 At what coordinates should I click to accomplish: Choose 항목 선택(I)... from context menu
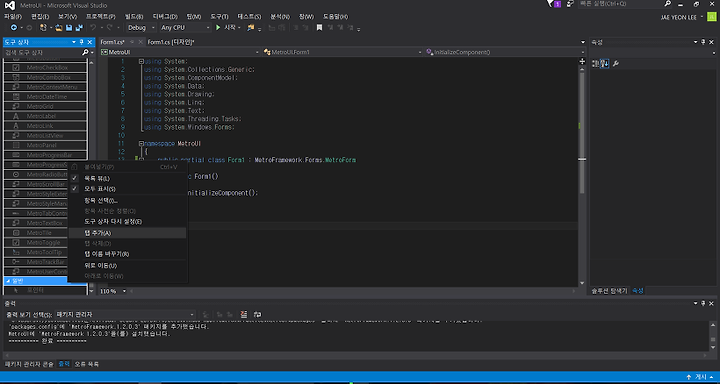(x=127, y=201)
